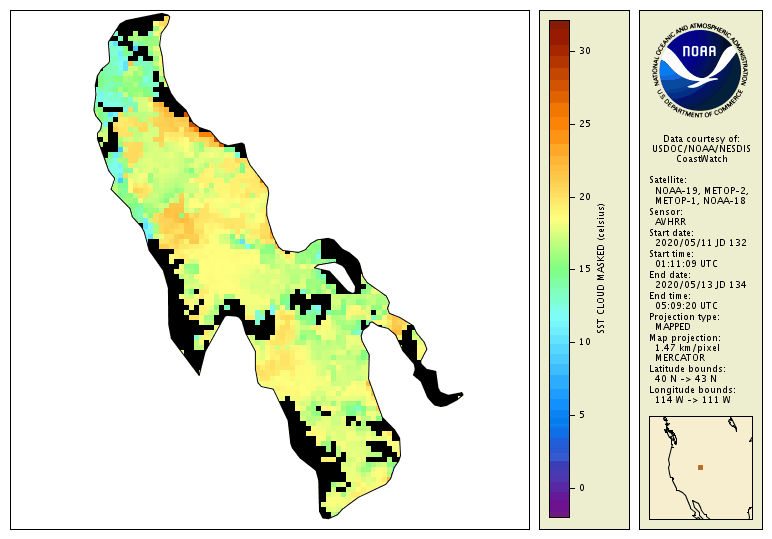
Task: Click the 'Start date:' label
Action: point(671,233)
